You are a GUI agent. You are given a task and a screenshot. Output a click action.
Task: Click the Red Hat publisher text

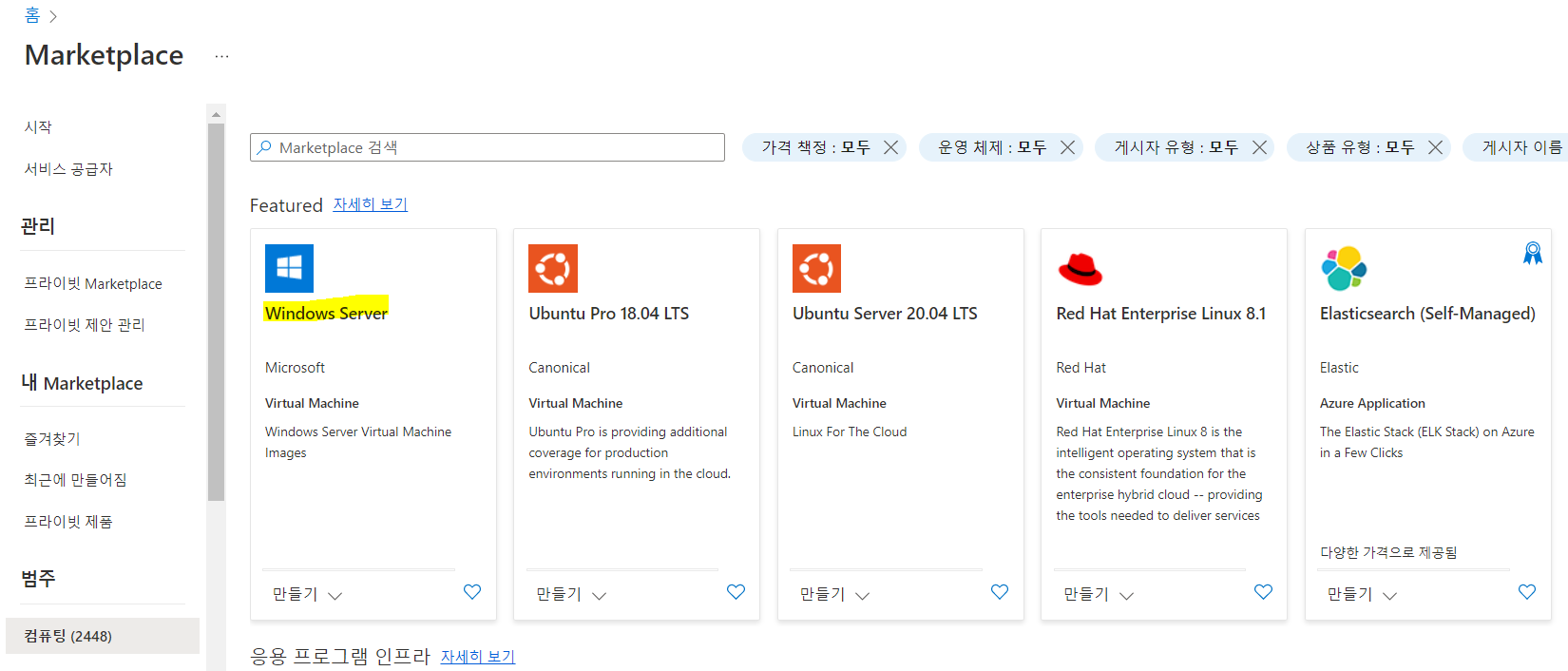(x=1080, y=368)
